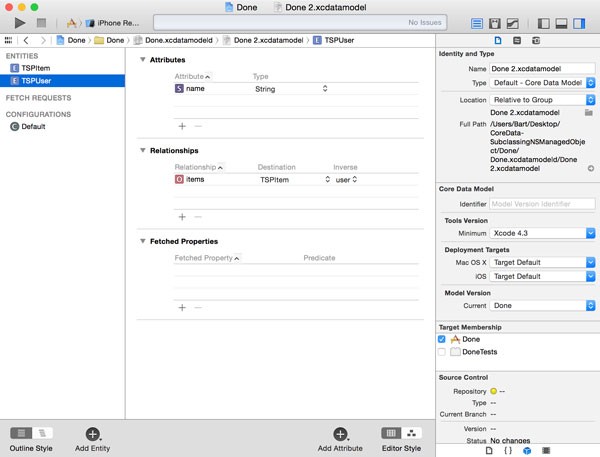Stop the running build
The width and height of the screenshot is (600, 457).
tap(41, 23)
